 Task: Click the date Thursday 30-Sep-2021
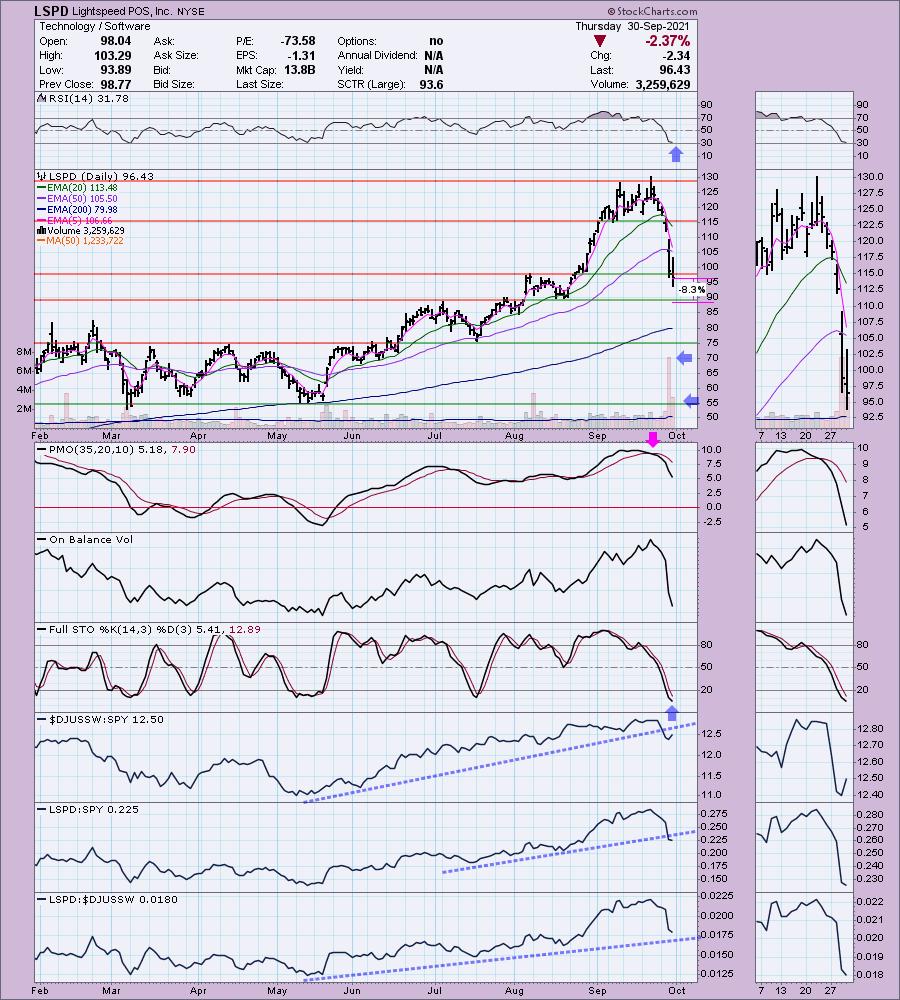coord(632,26)
